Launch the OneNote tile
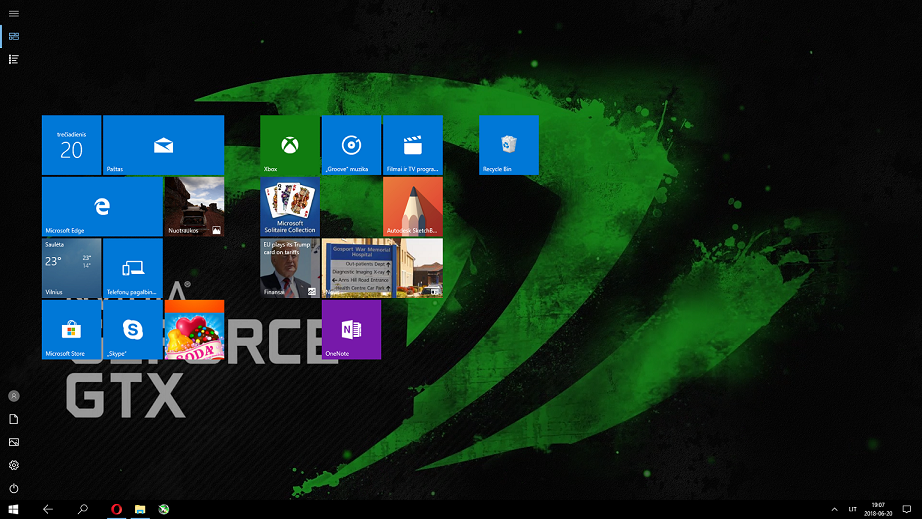Screen dimensions: 922x519 pyautogui.click(x=351, y=330)
